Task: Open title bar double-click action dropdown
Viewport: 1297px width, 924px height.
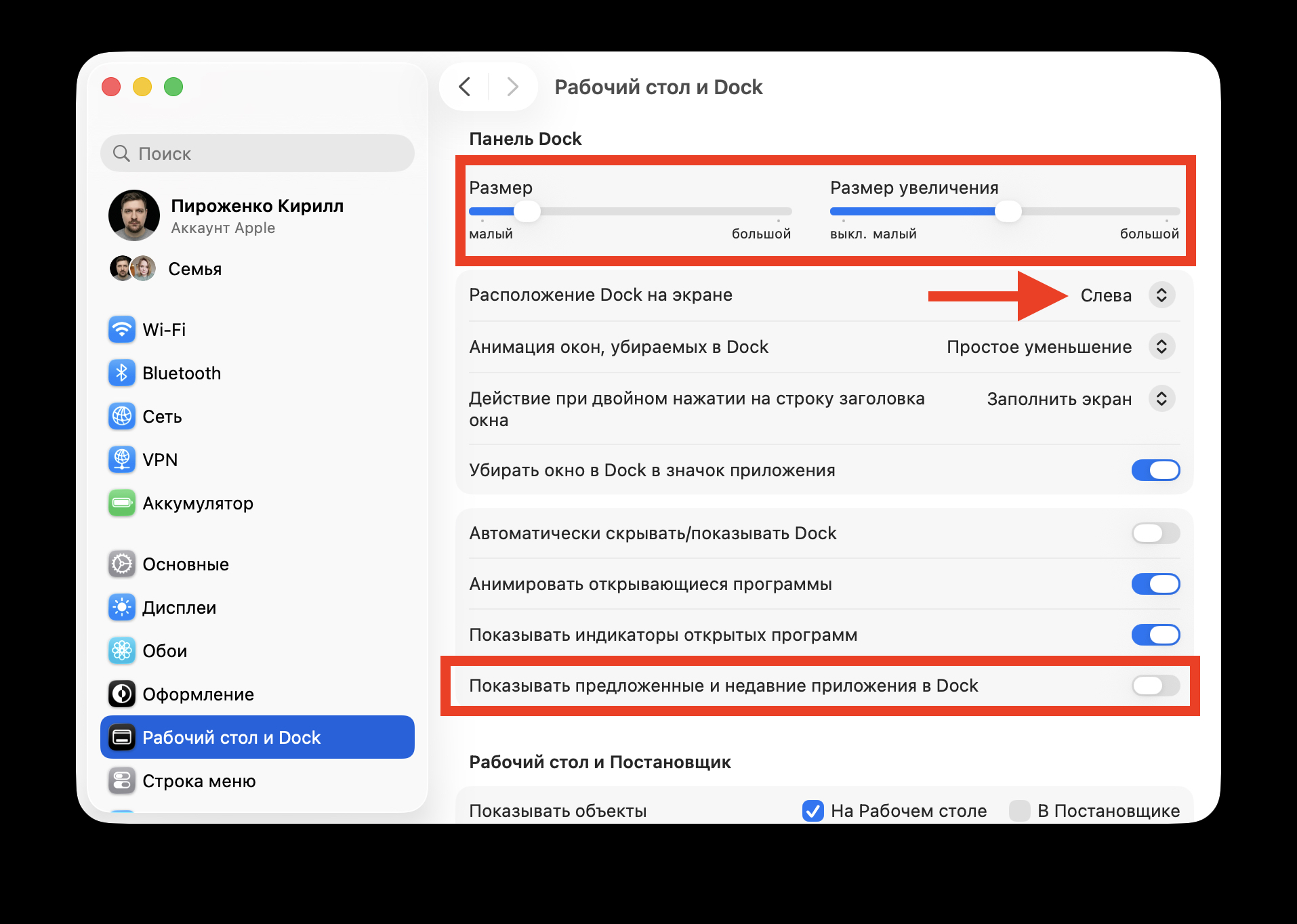Action: coord(1162,399)
